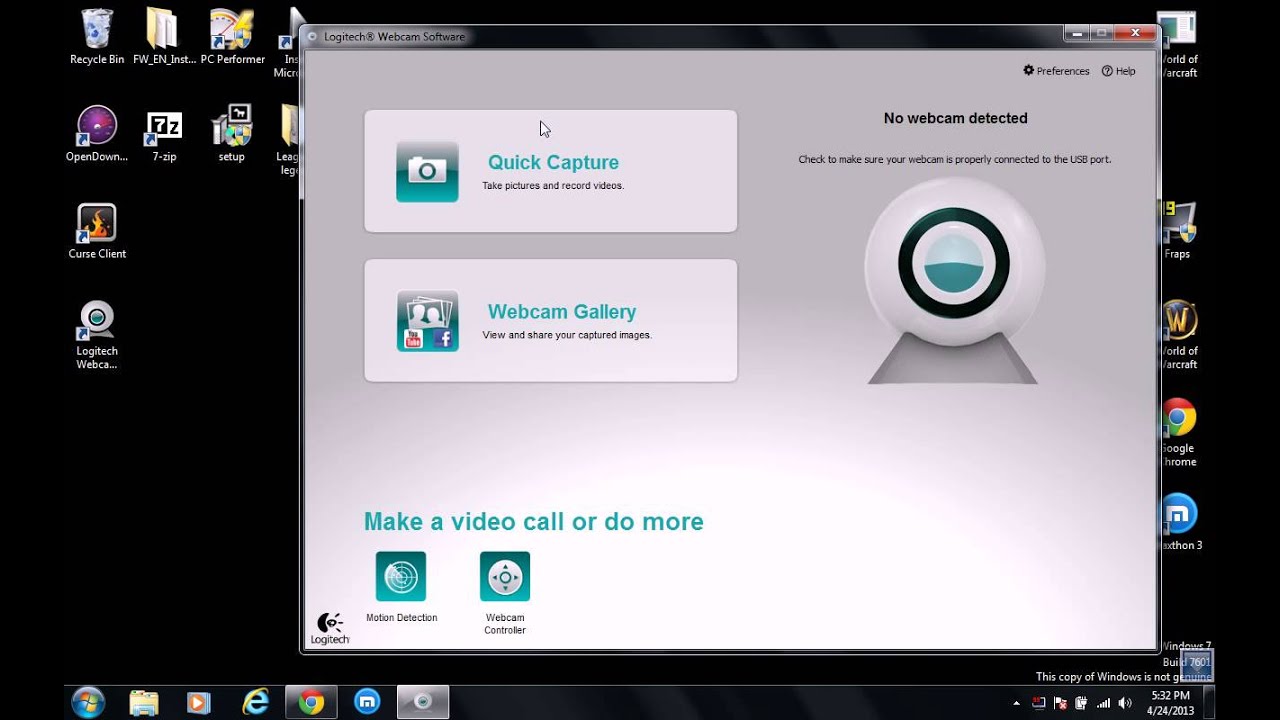Click USB port connection message text
This screenshot has height=720, width=1280.
click(x=954, y=159)
